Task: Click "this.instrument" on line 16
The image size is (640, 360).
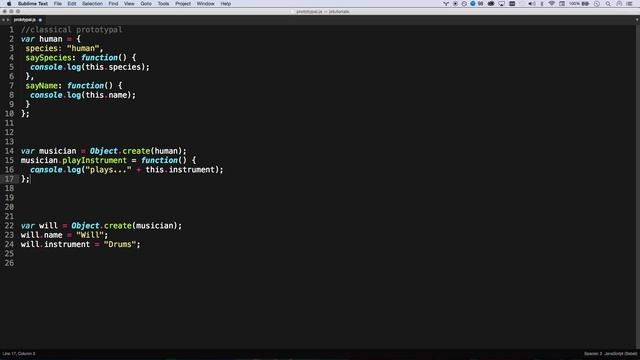Action: 180,170
